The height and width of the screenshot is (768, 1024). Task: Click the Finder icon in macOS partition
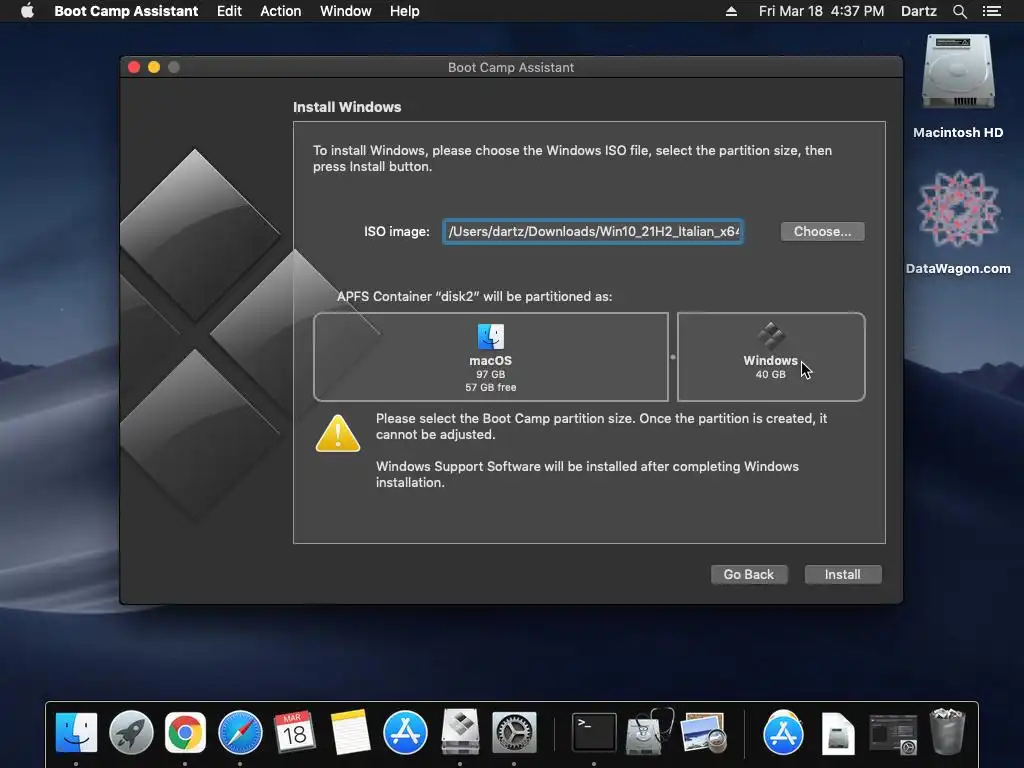(490, 337)
